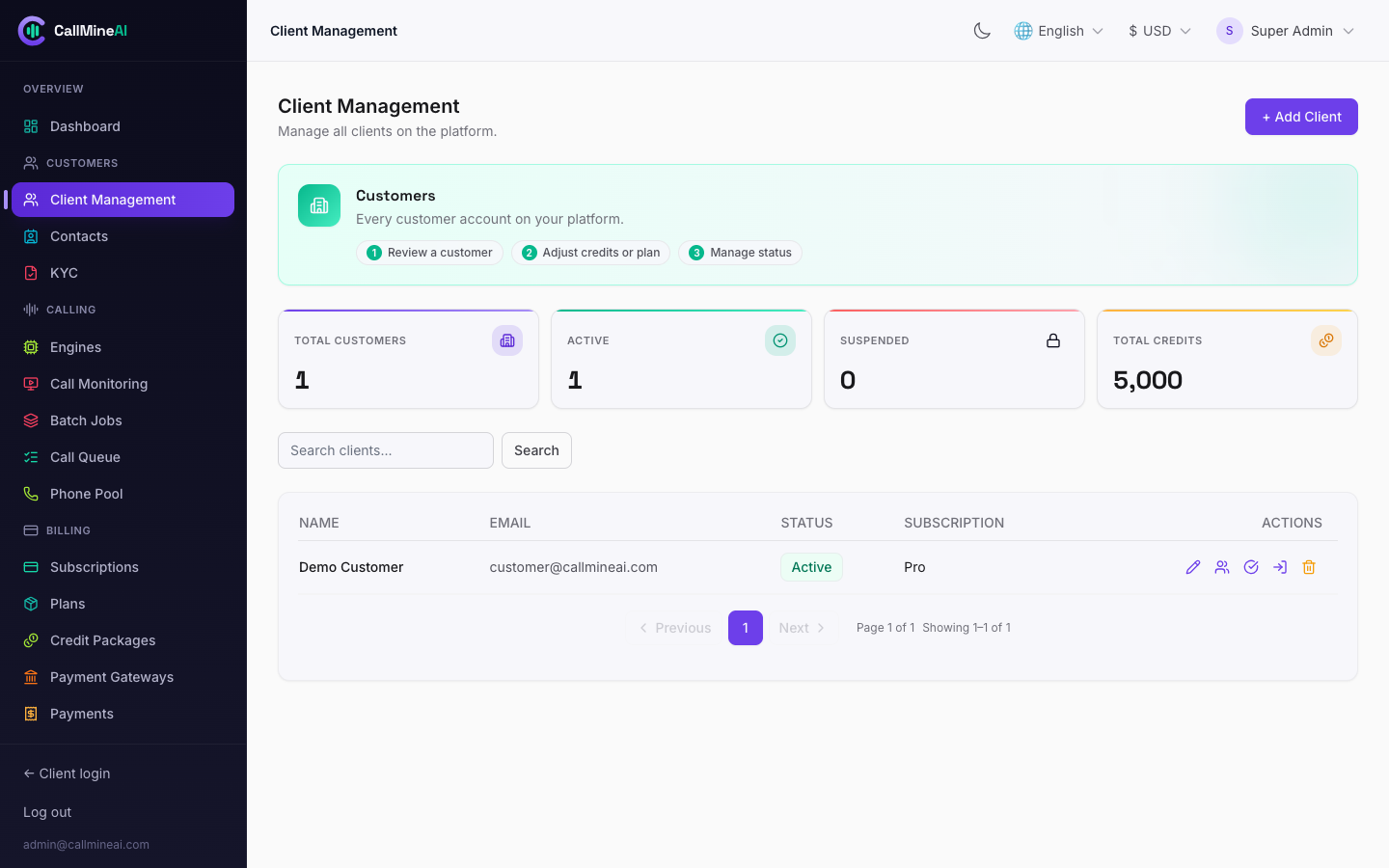Click the Total Customers card icon
1389x868 pixels.
[x=507, y=340]
